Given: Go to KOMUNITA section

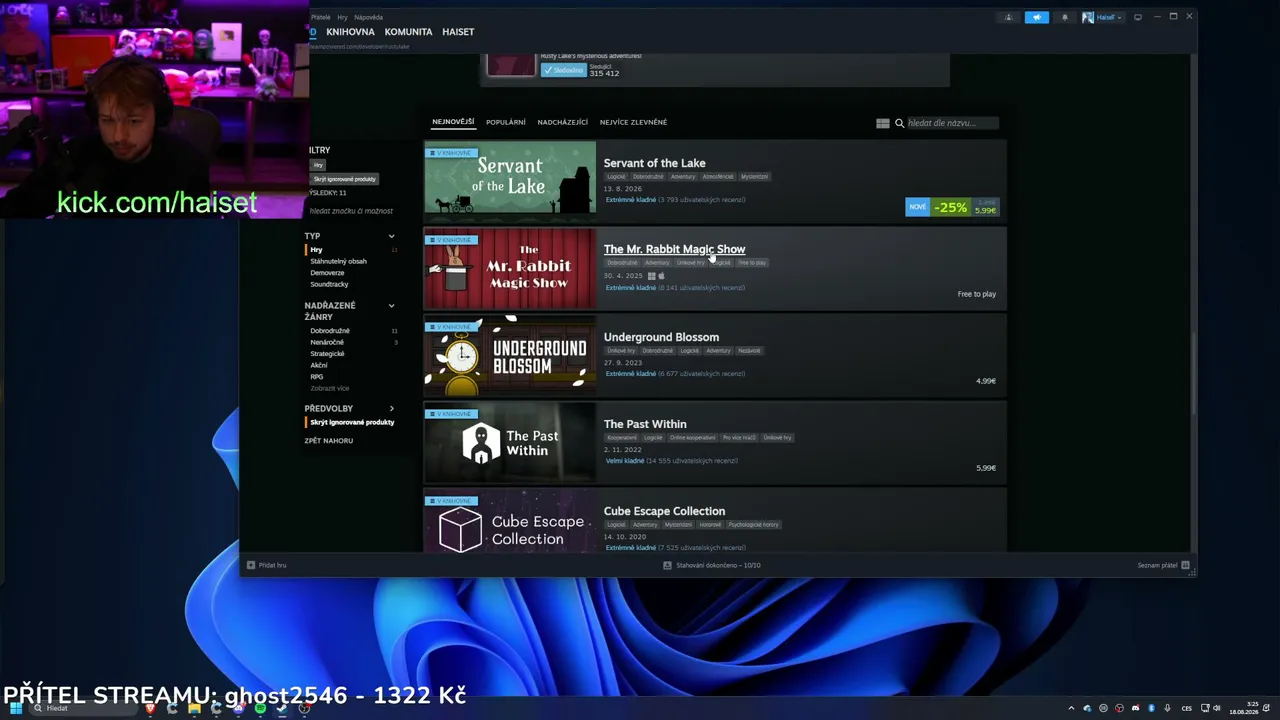Looking at the screenshot, I should coord(408,32).
